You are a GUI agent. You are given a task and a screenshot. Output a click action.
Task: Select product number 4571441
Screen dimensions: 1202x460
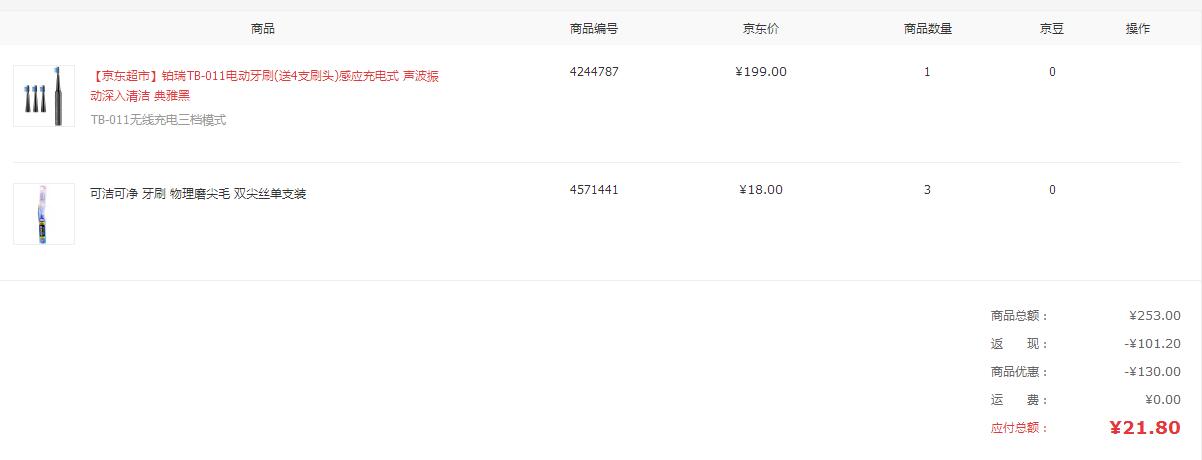[594, 190]
